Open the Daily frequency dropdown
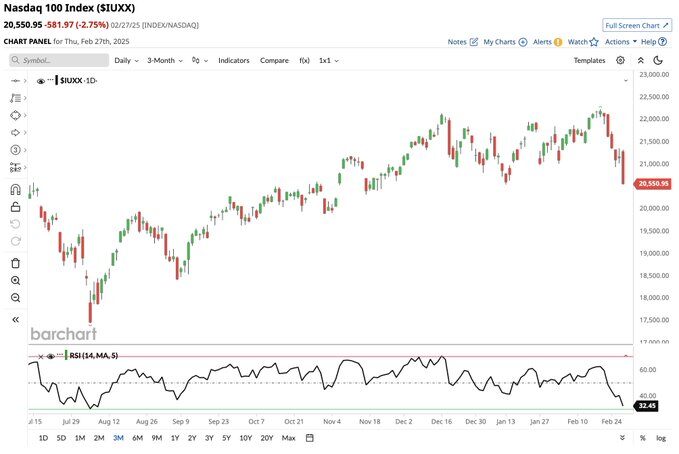679x454 pixels. 126,60
